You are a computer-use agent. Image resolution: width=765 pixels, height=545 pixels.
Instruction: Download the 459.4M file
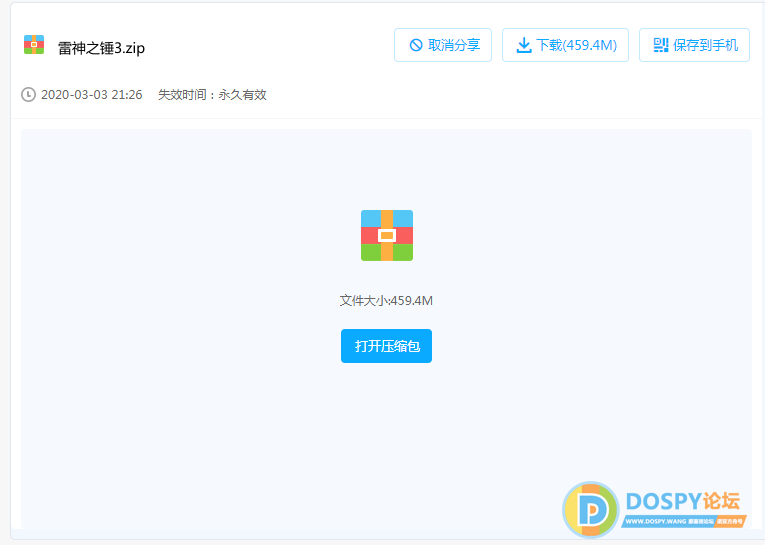coord(565,45)
